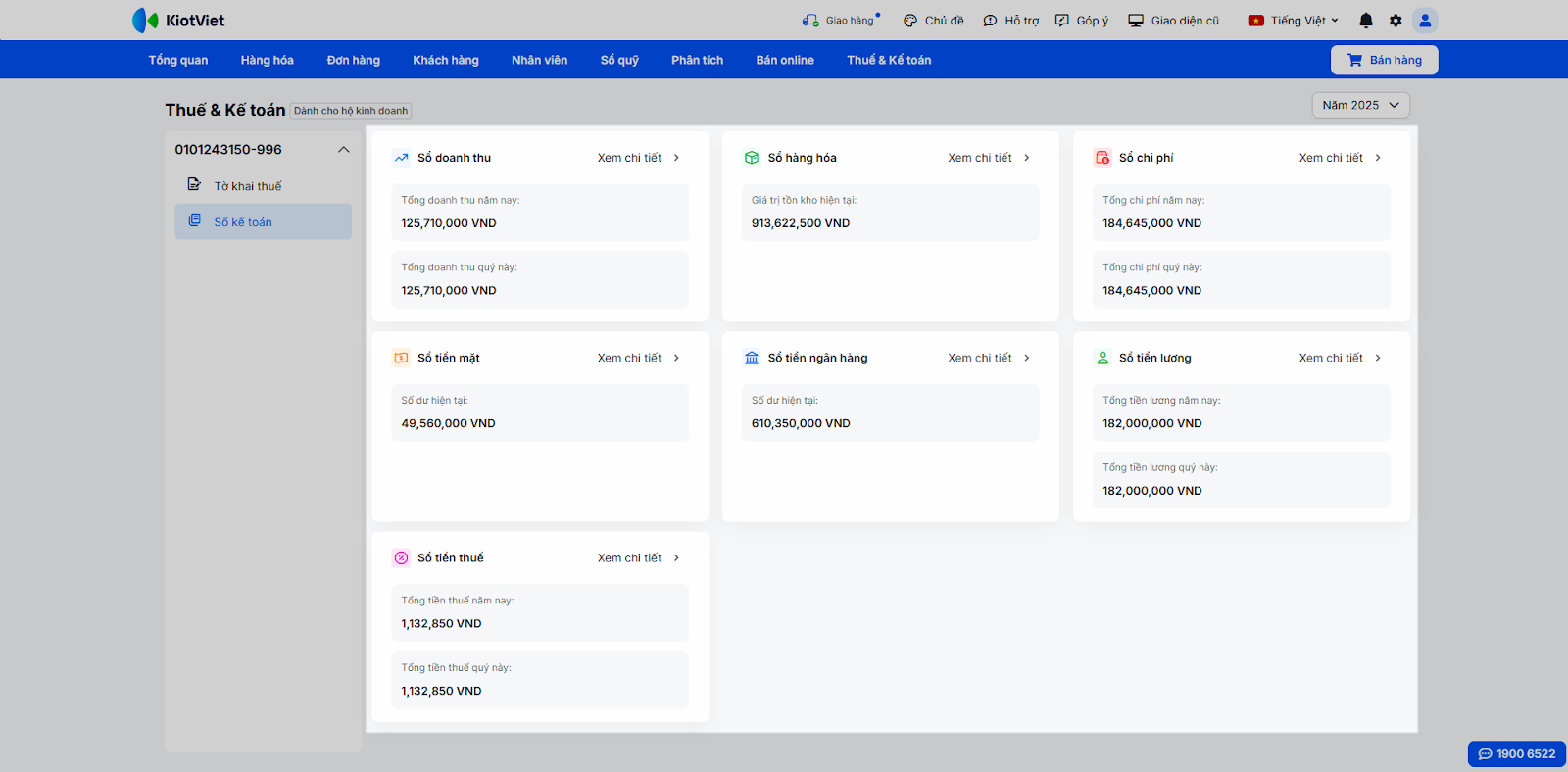The width and height of the screenshot is (1568, 772).
Task: Open the Hàng hóa menu
Action: tap(267, 60)
